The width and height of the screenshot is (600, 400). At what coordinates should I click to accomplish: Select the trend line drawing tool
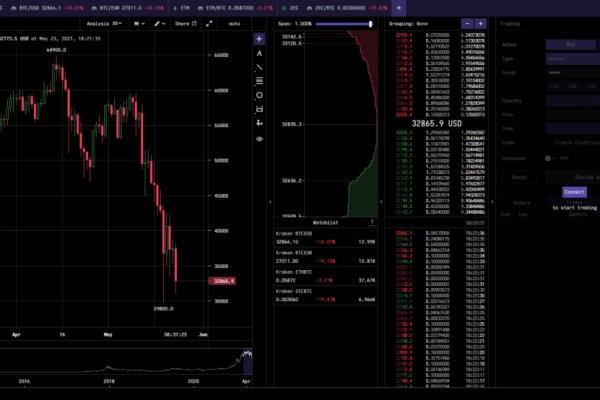click(x=259, y=66)
